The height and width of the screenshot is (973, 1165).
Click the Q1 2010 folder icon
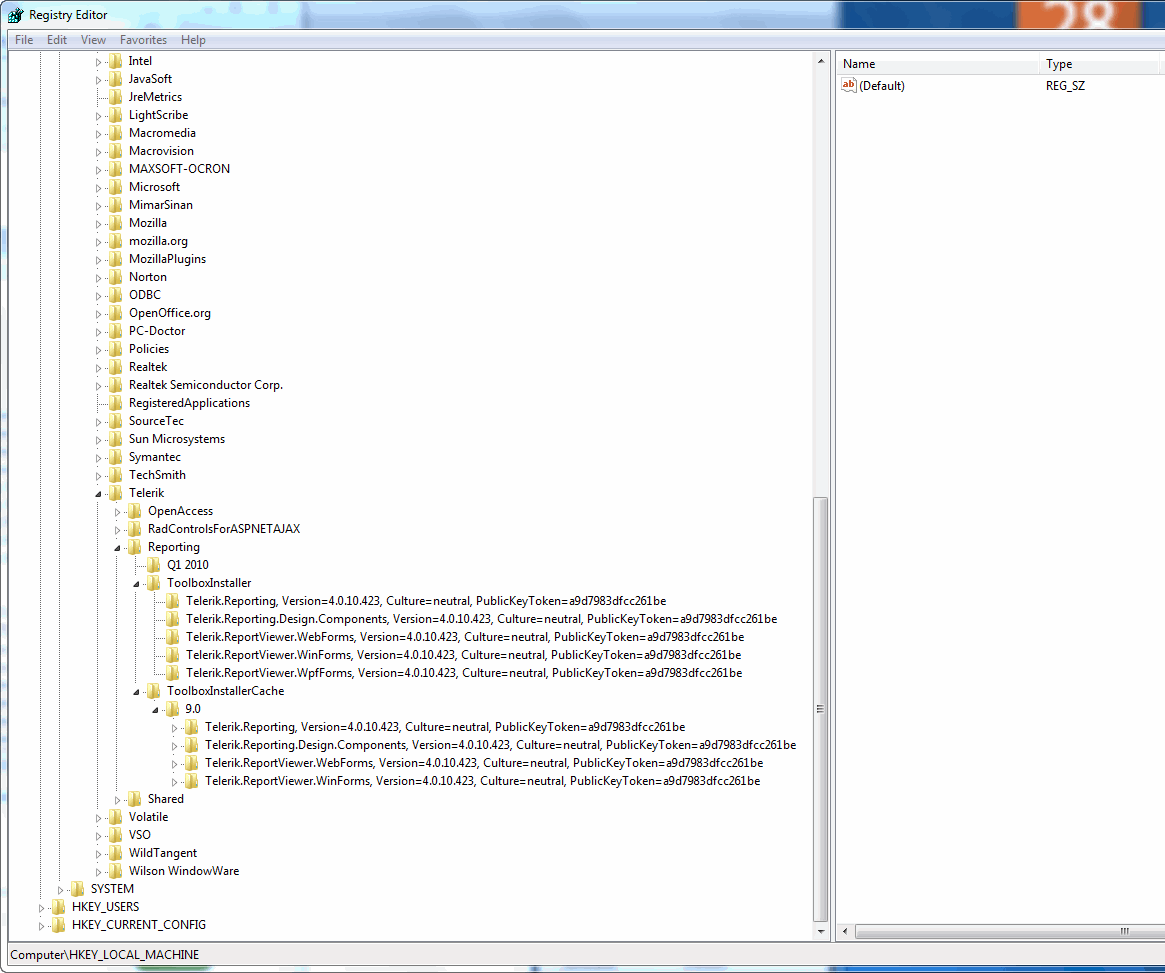(155, 565)
